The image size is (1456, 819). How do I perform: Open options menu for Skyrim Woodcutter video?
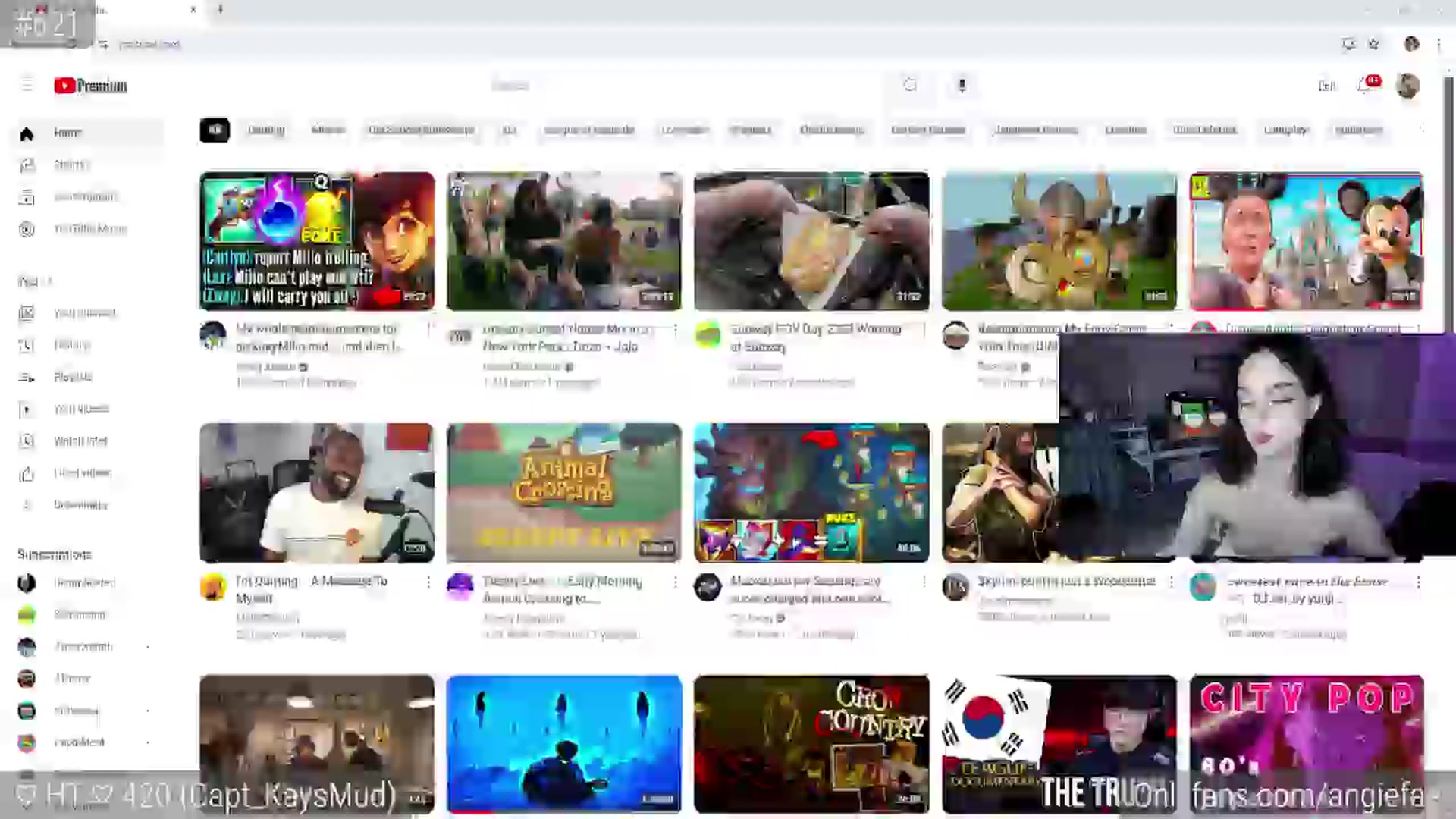[1171, 582]
